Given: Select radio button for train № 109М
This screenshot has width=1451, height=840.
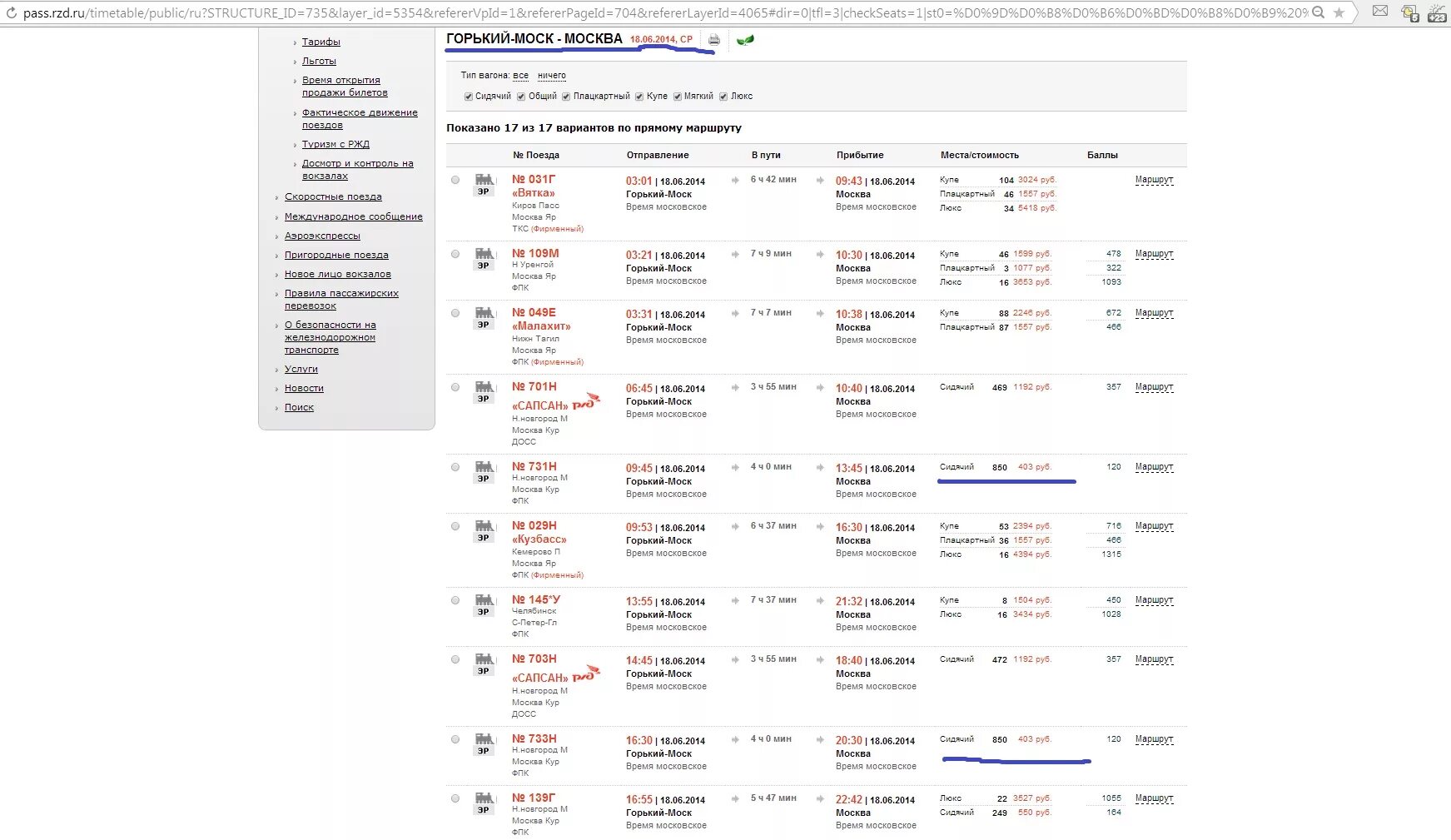Looking at the screenshot, I should tap(455, 254).
